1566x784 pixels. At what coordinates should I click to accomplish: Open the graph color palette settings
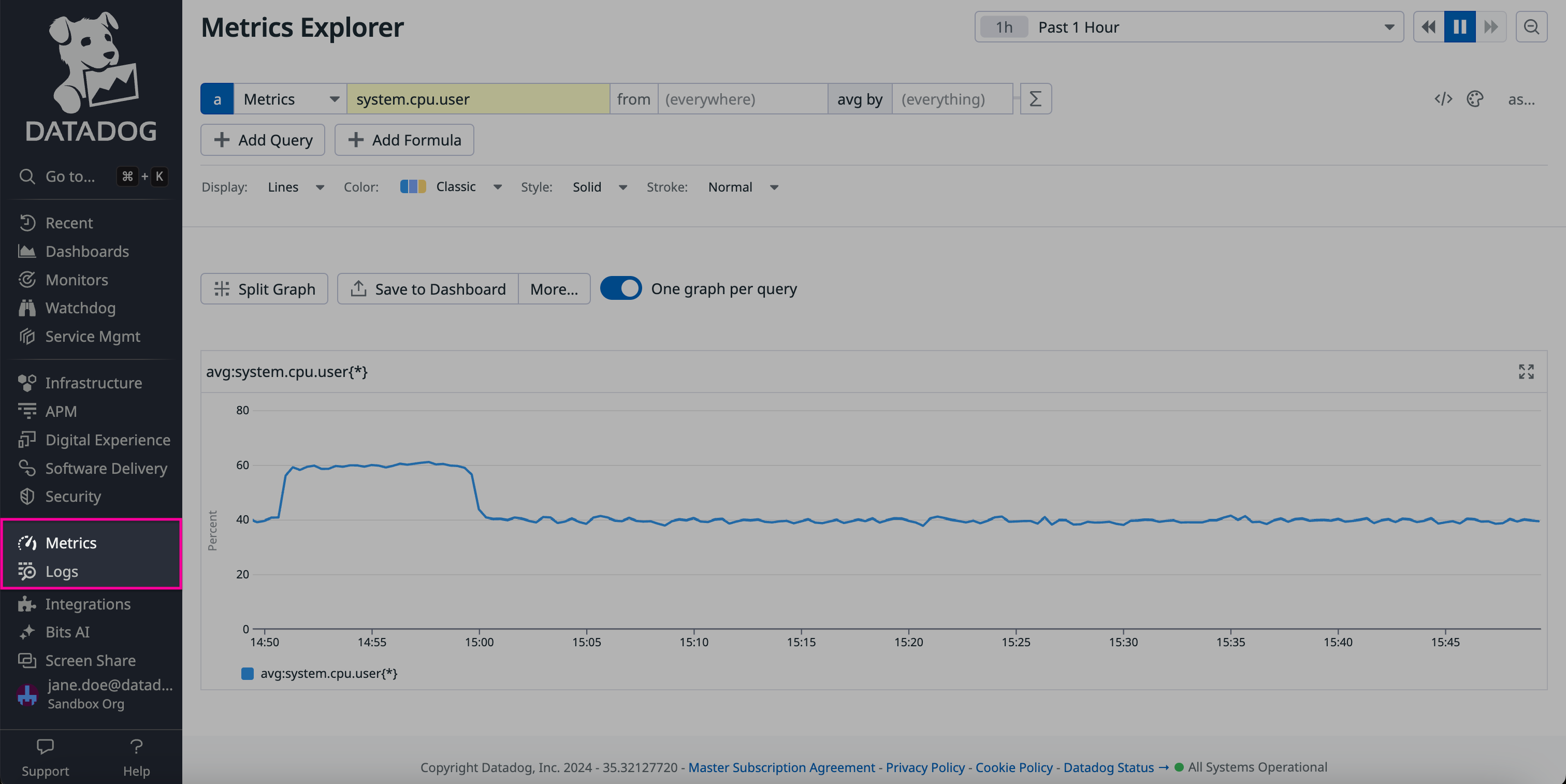pos(1475,99)
